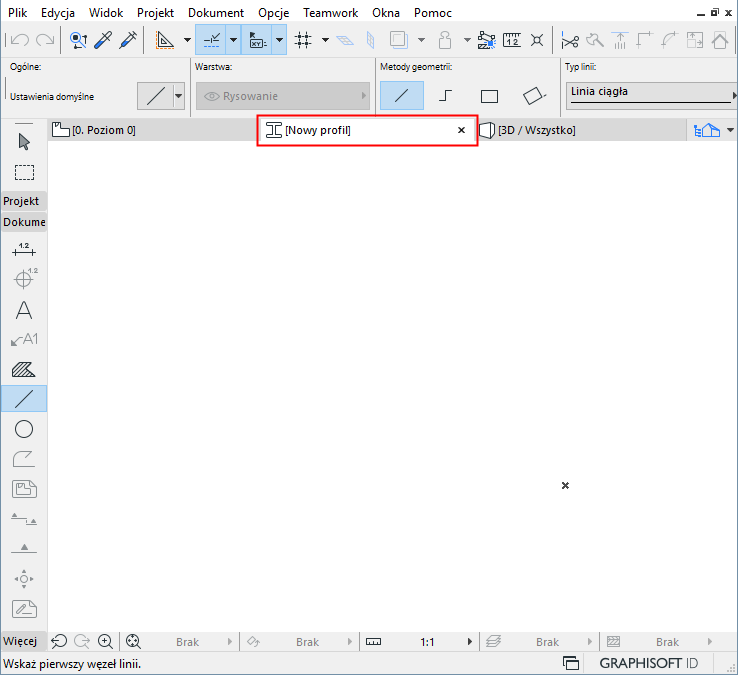Viewport: 738px width, 675px height.
Task: Select single line geometry method
Action: (401, 96)
